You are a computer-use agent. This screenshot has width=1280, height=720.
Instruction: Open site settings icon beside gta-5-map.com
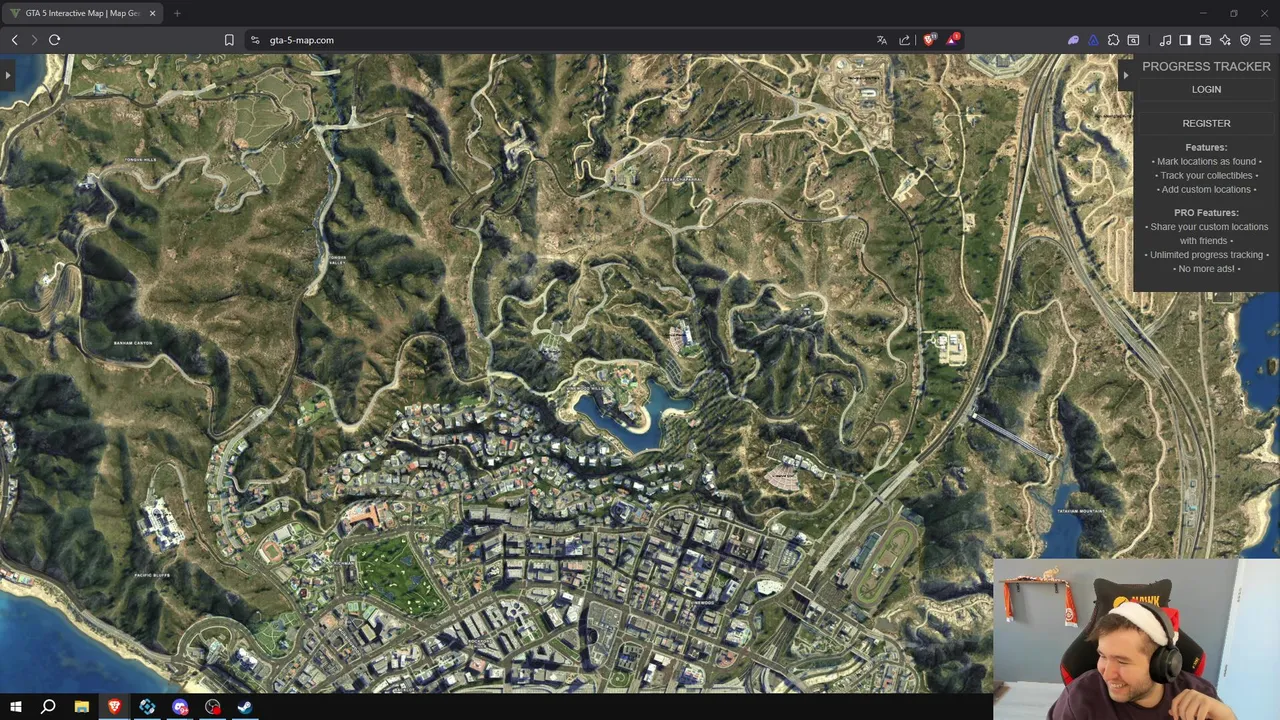(x=255, y=40)
